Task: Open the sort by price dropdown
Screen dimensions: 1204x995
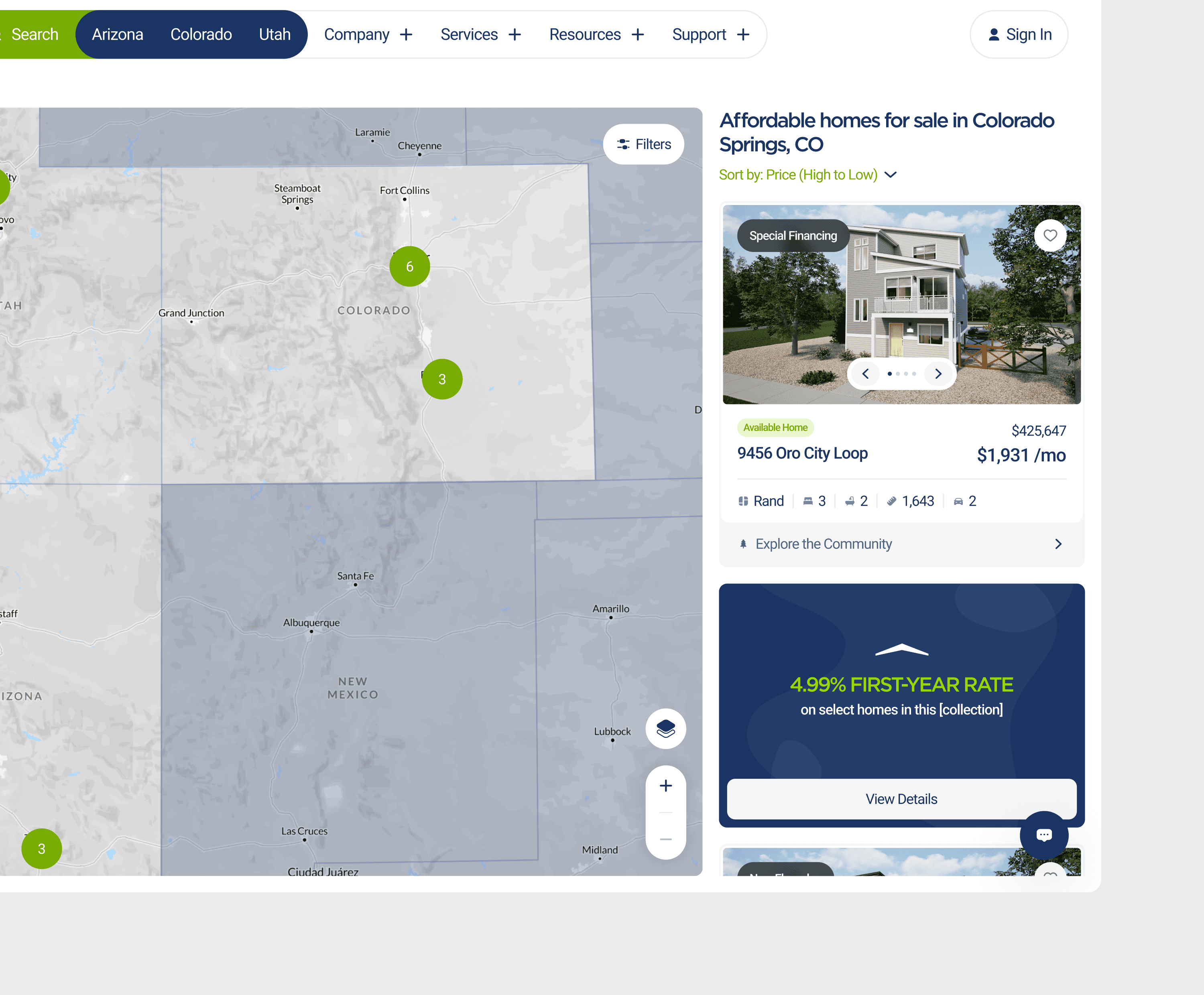Action: (807, 175)
